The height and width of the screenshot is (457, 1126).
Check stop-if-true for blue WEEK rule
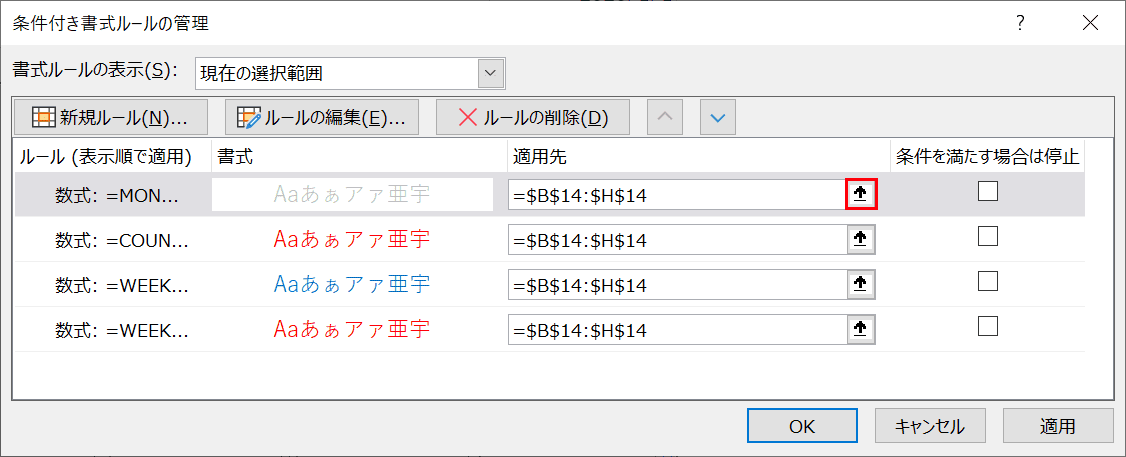click(x=988, y=280)
